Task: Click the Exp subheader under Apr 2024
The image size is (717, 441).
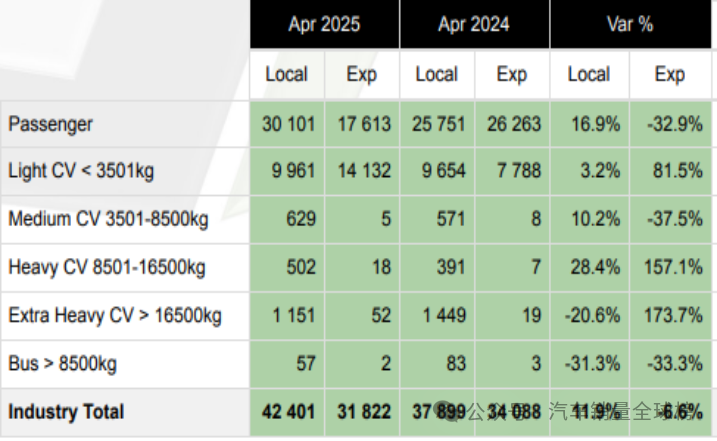Action: point(512,74)
